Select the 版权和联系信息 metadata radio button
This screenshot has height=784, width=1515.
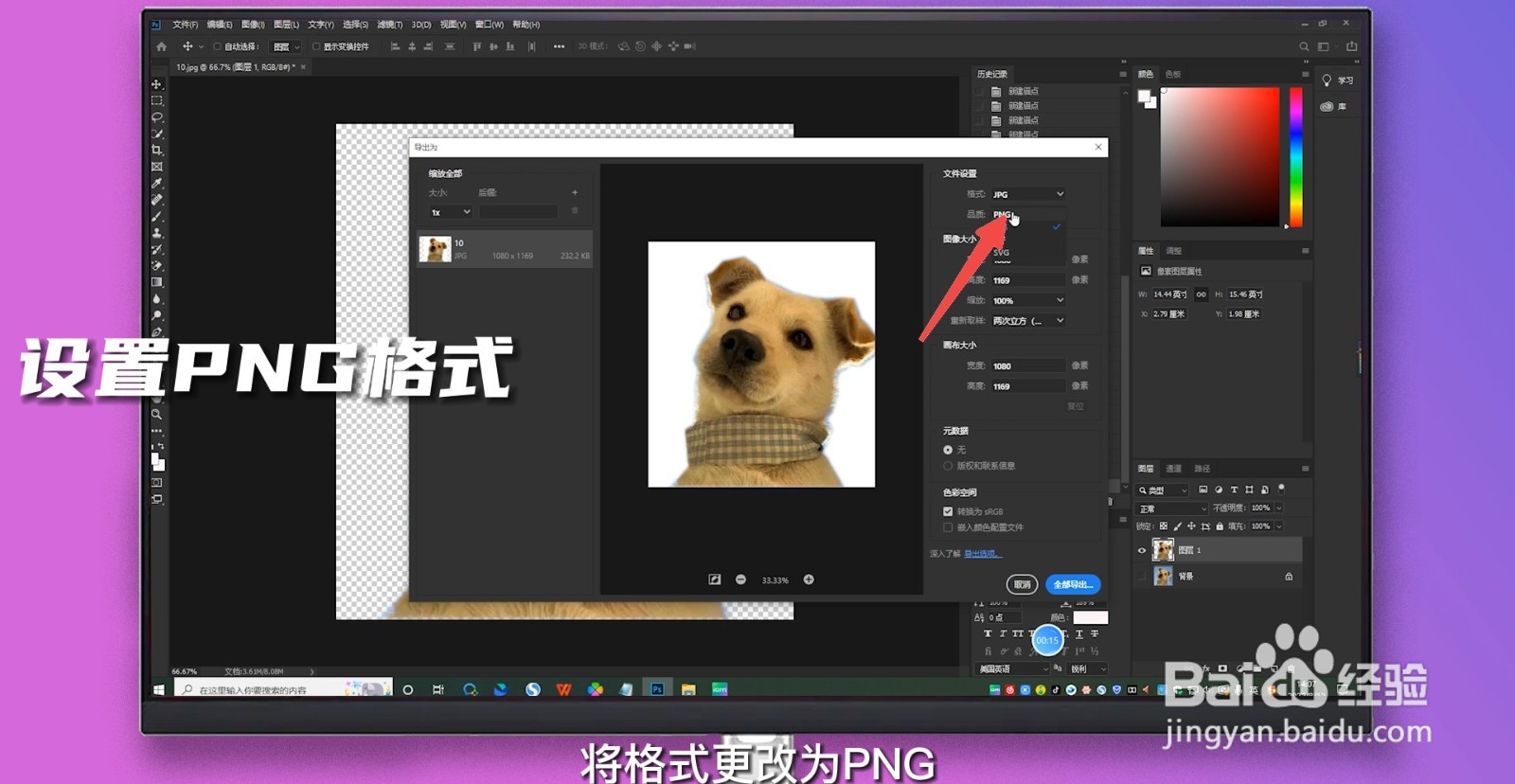coord(948,466)
